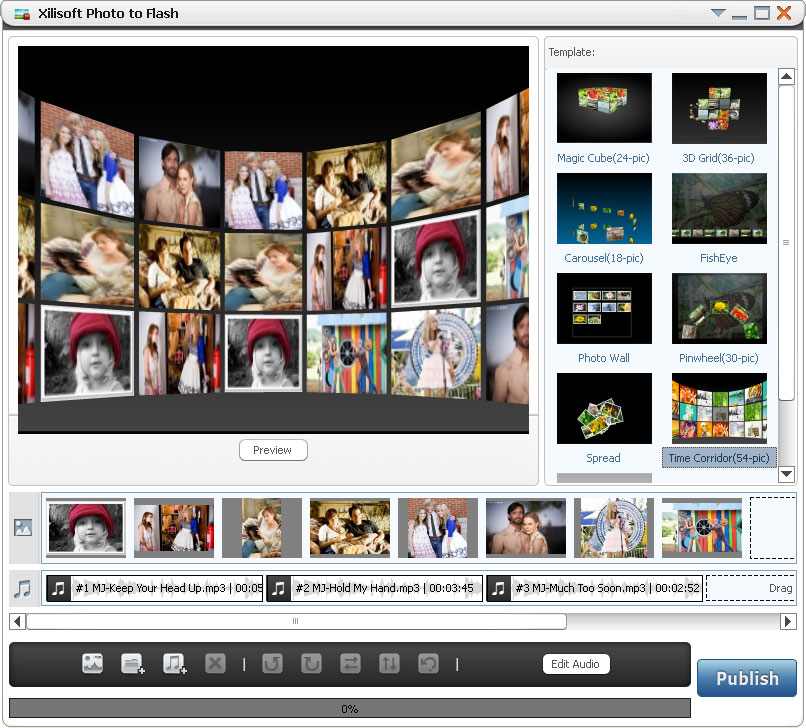Click the horizontal timeline scrollbar
The width and height of the screenshot is (806, 728).
click(x=296, y=621)
